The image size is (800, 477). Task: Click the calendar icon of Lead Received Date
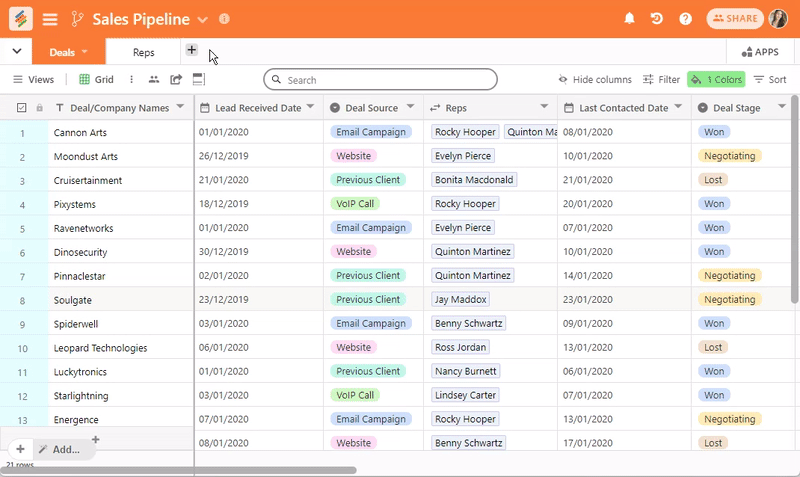click(205, 108)
